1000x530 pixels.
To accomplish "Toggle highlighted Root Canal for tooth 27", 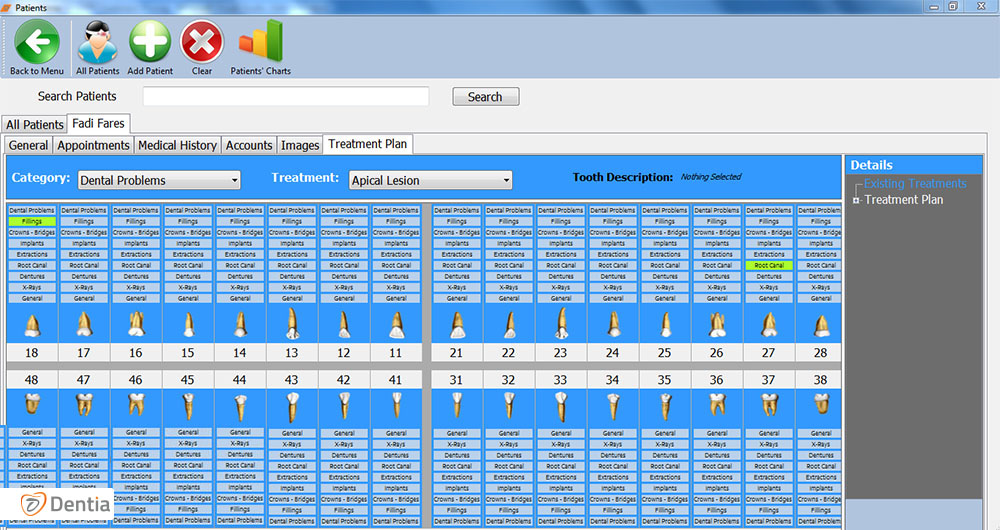I will point(769,265).
